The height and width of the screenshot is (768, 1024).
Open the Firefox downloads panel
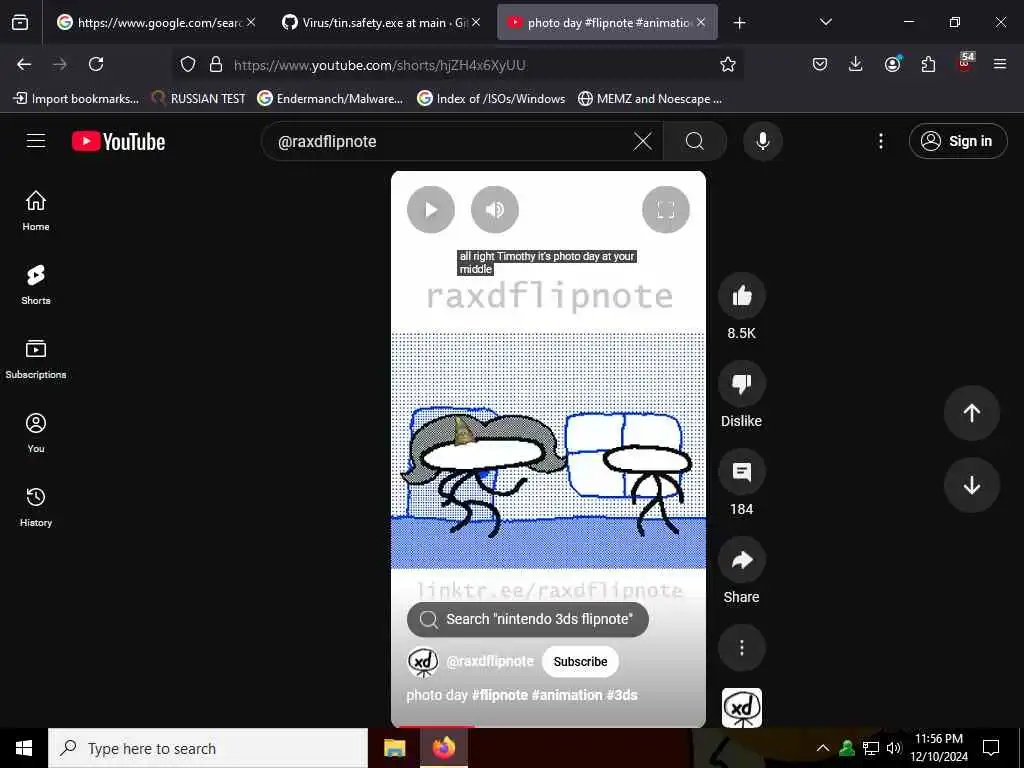tap(856, 64)
